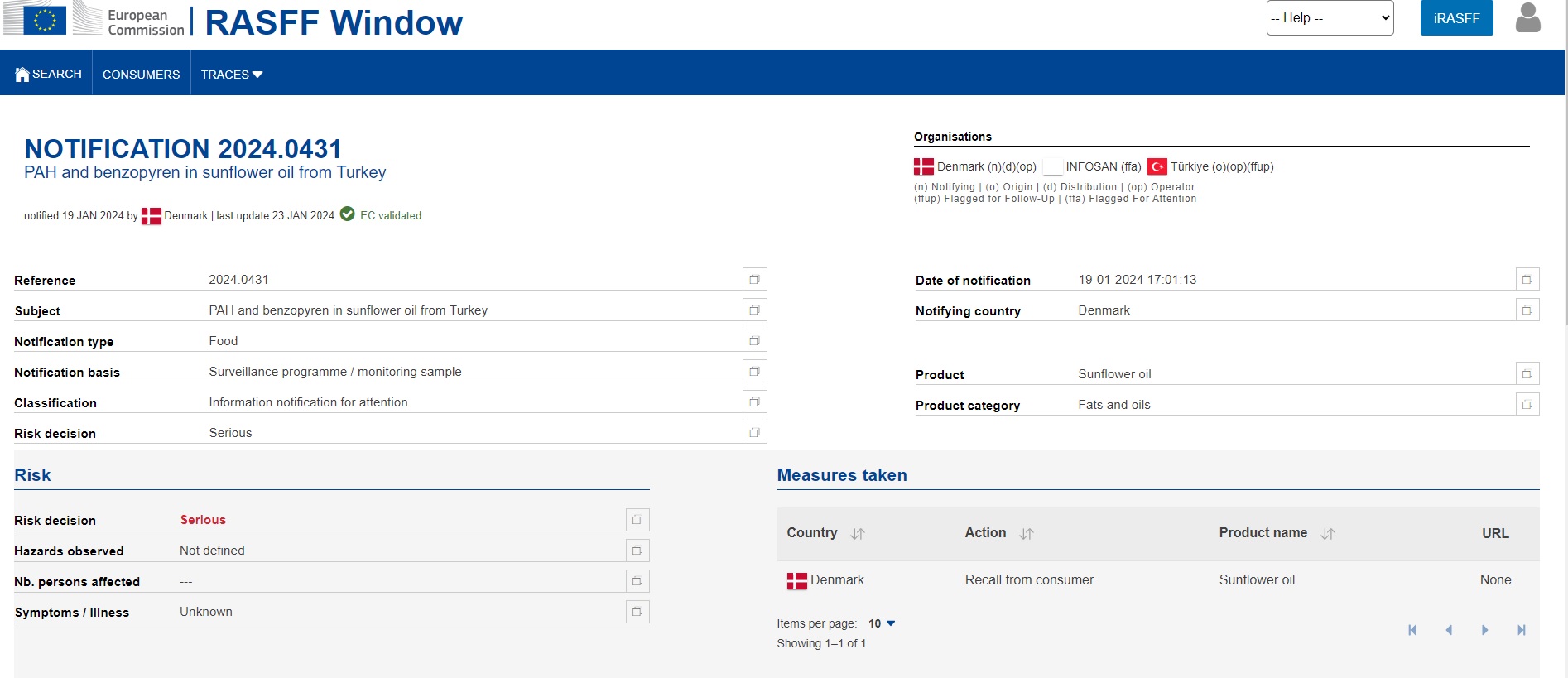Copy icon beside Risk decision 'Serious' in upper table
The image size is (1568, 678).
click(x=754, y=433)
